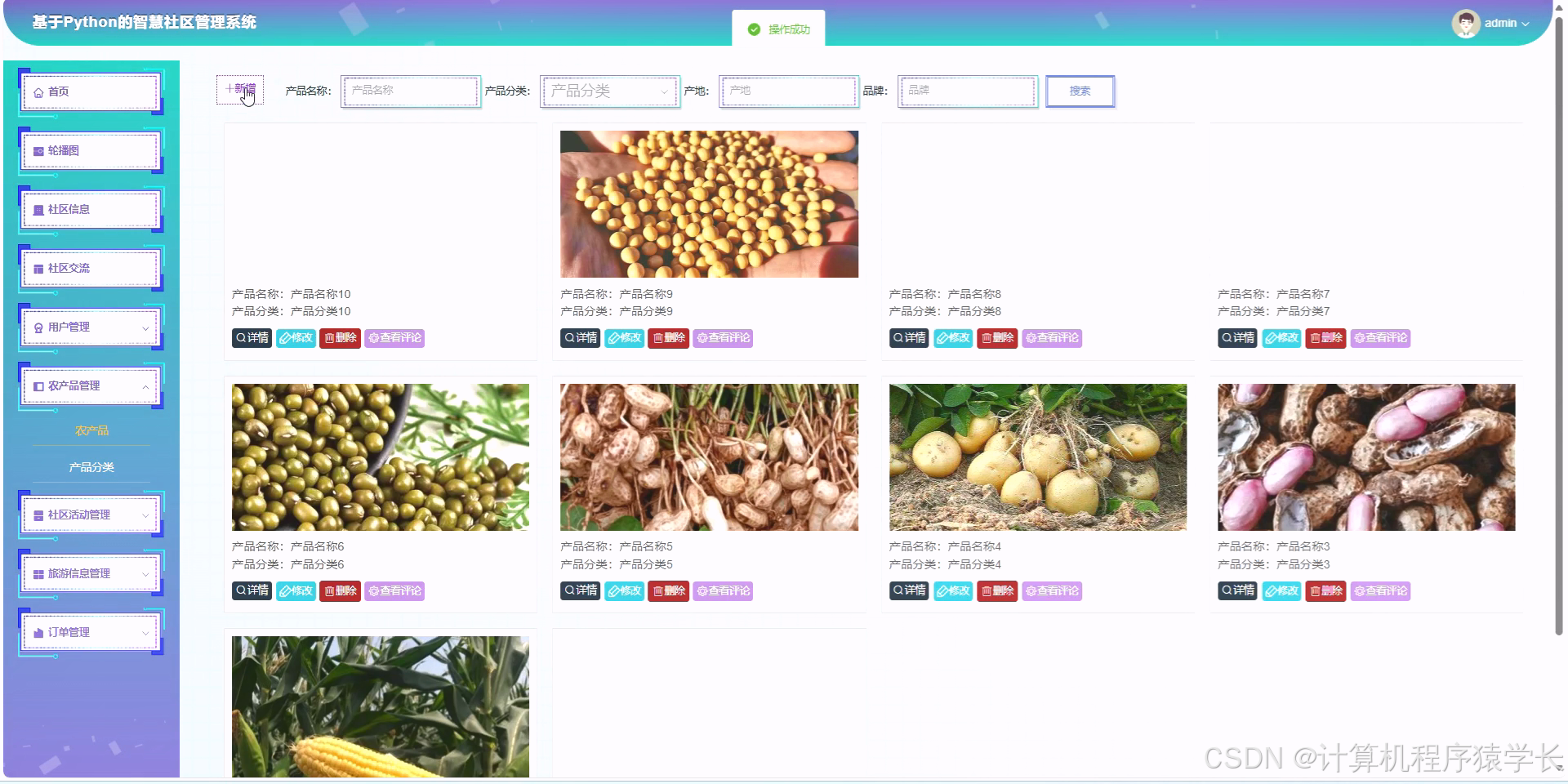Click 查看评论 for 产品名称3

click(x=1380, y=591)
